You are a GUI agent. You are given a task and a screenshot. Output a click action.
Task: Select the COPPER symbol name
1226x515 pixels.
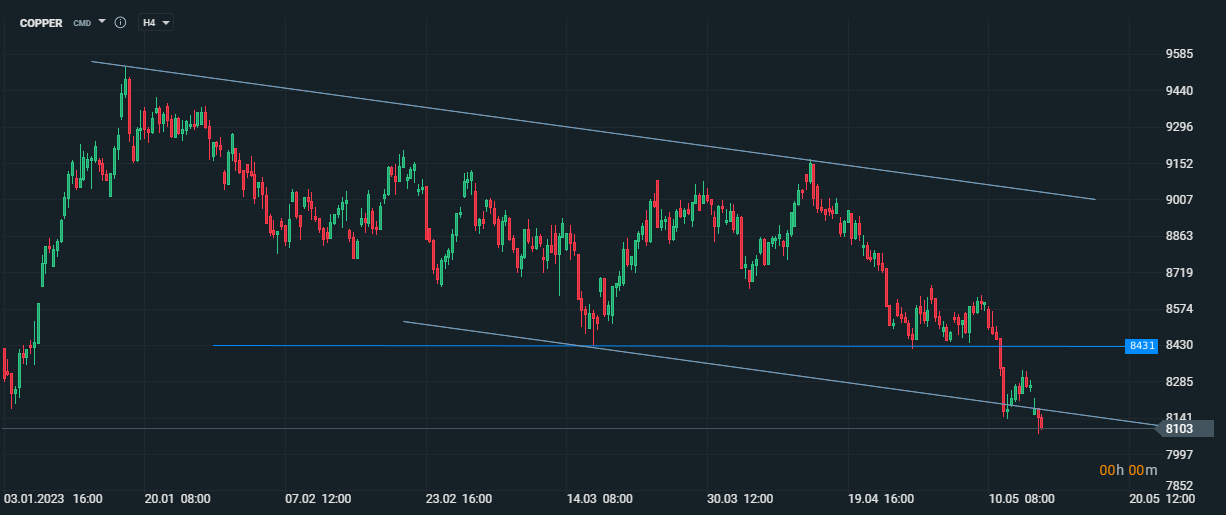pos(41,22)
